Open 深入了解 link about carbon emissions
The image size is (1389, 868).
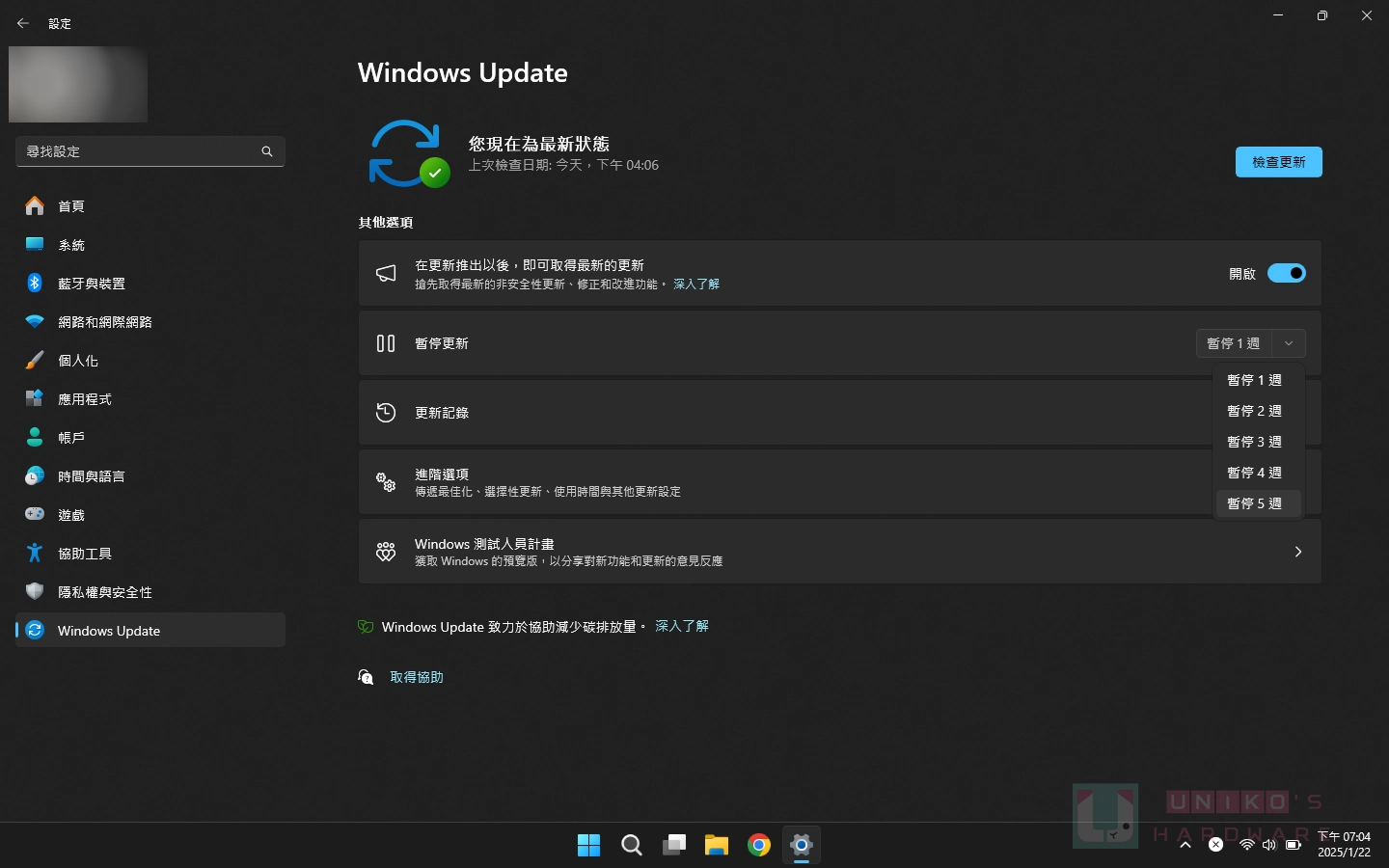coord(682,626)
